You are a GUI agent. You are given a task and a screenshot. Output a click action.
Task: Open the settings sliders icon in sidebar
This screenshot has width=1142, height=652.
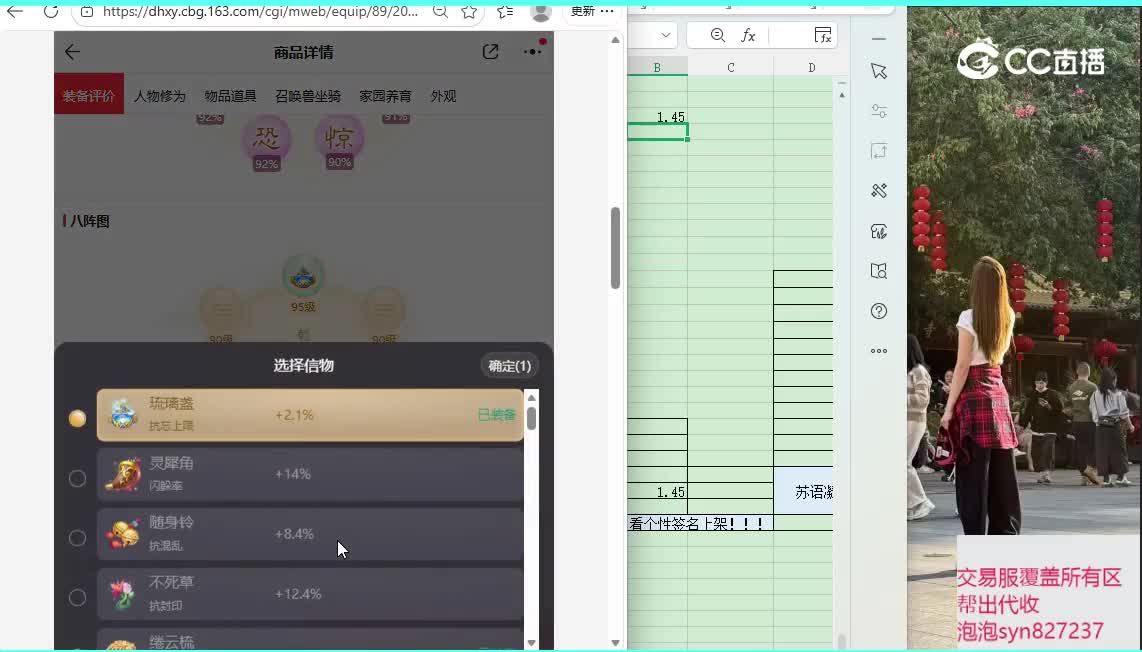pos(879,111)
